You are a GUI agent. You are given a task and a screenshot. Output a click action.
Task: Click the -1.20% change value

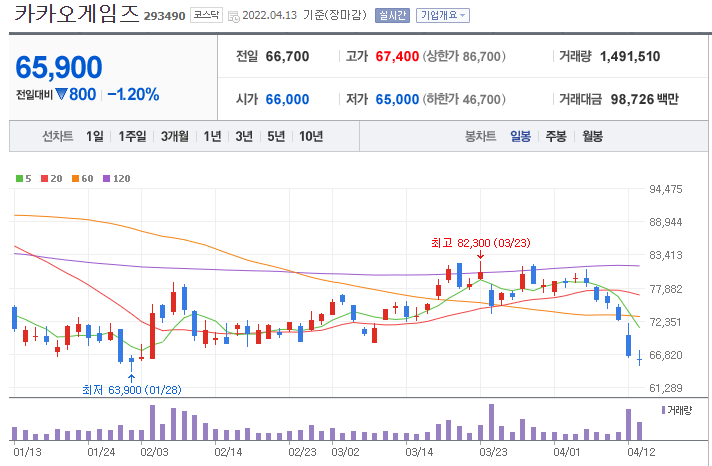(x=133, y=94)
